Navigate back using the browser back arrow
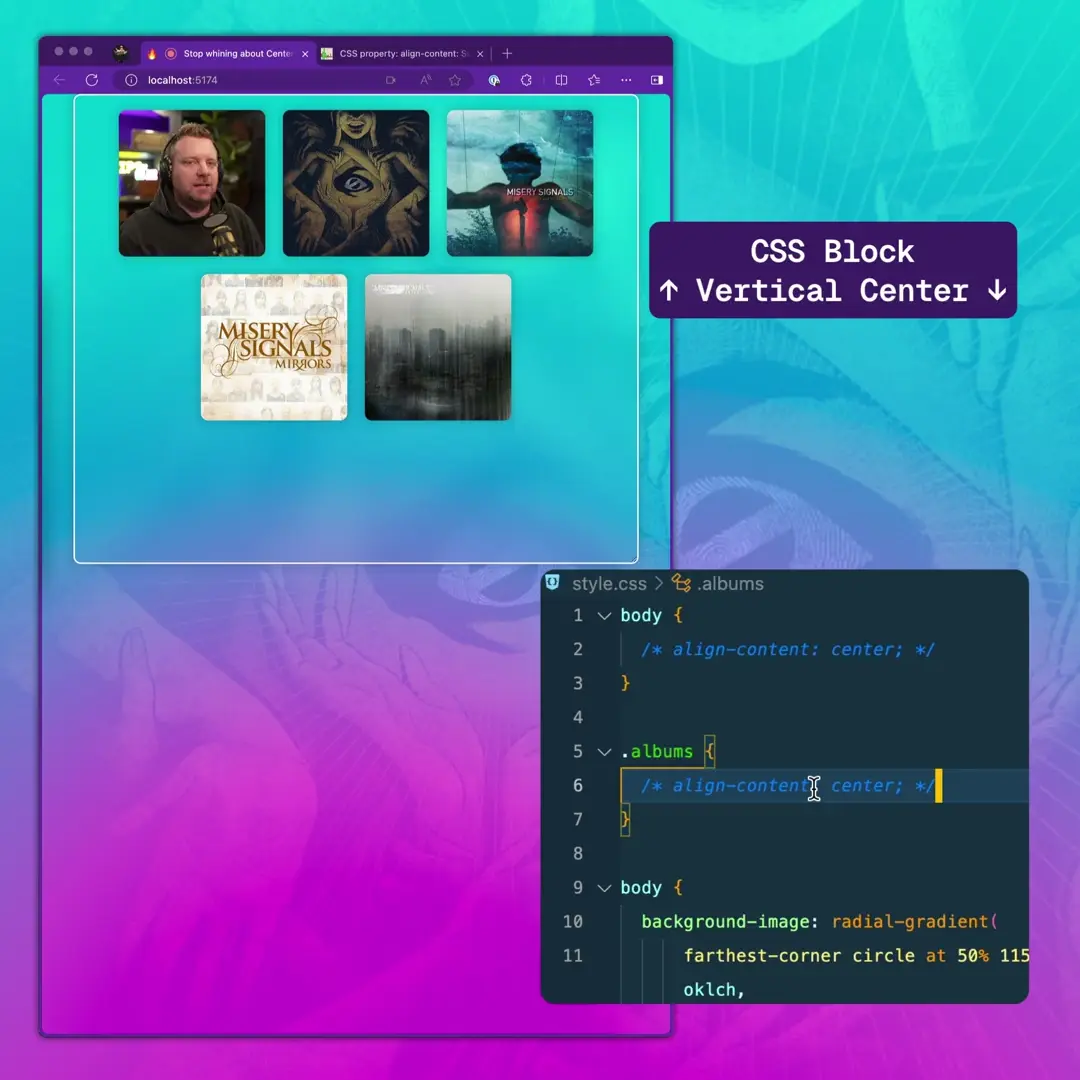This screenshot has height=1080, width=1080. click(x=60, y=80)
